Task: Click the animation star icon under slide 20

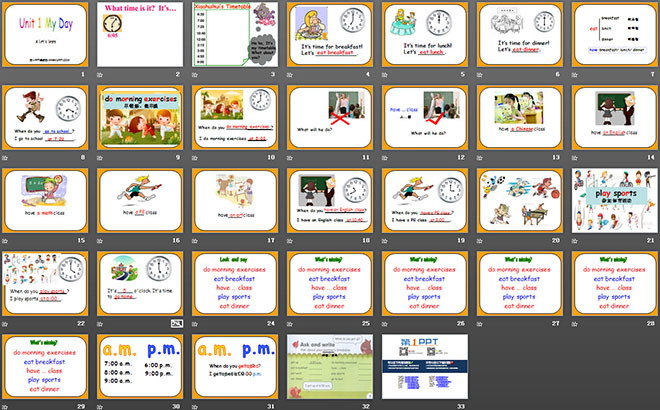Action: 480,241
